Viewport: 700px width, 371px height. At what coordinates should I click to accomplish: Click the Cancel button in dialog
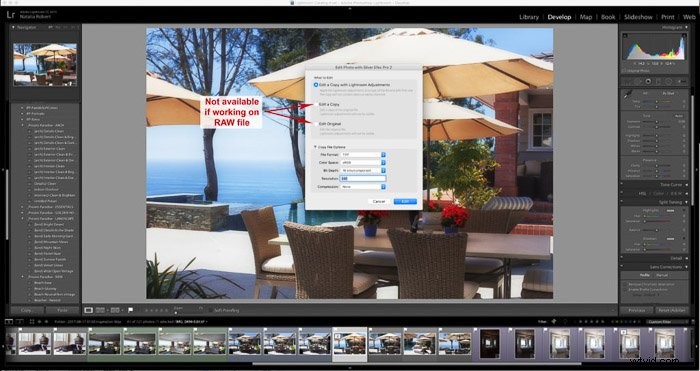point(379,201)
